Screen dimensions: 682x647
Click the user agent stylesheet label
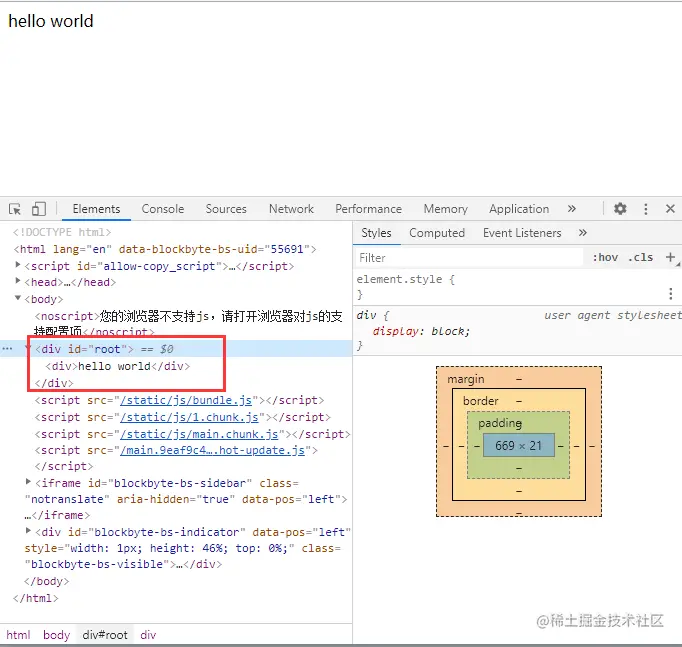[x=612, y=315]
